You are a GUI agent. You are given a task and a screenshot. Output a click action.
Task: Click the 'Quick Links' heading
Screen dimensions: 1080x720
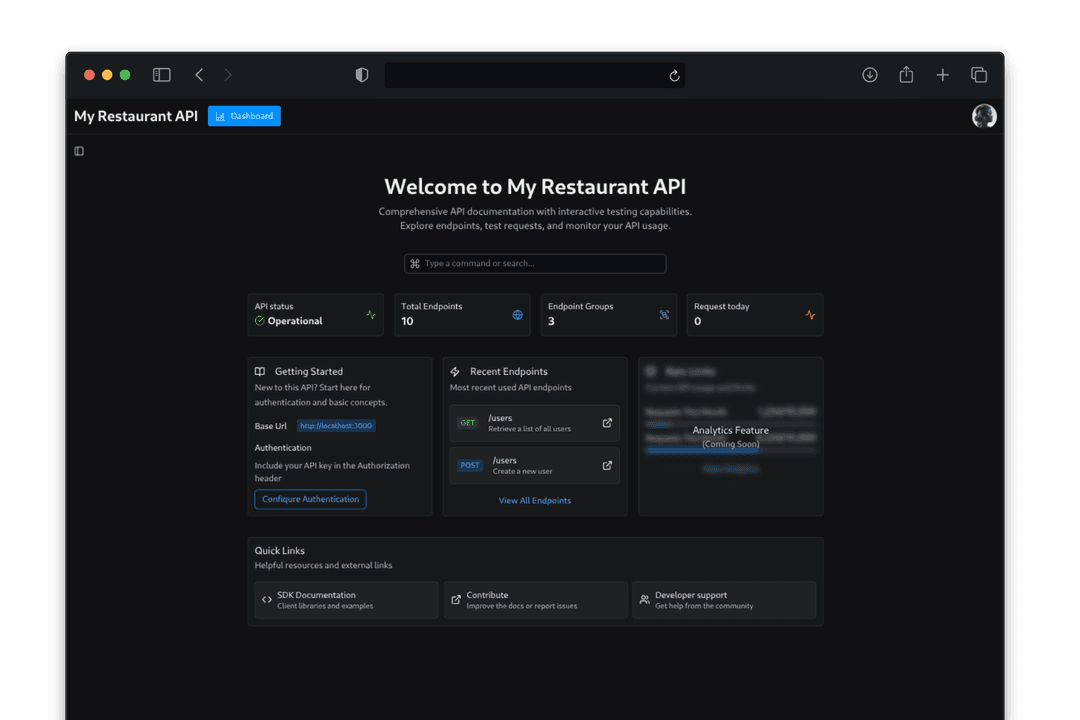(280, 551)
